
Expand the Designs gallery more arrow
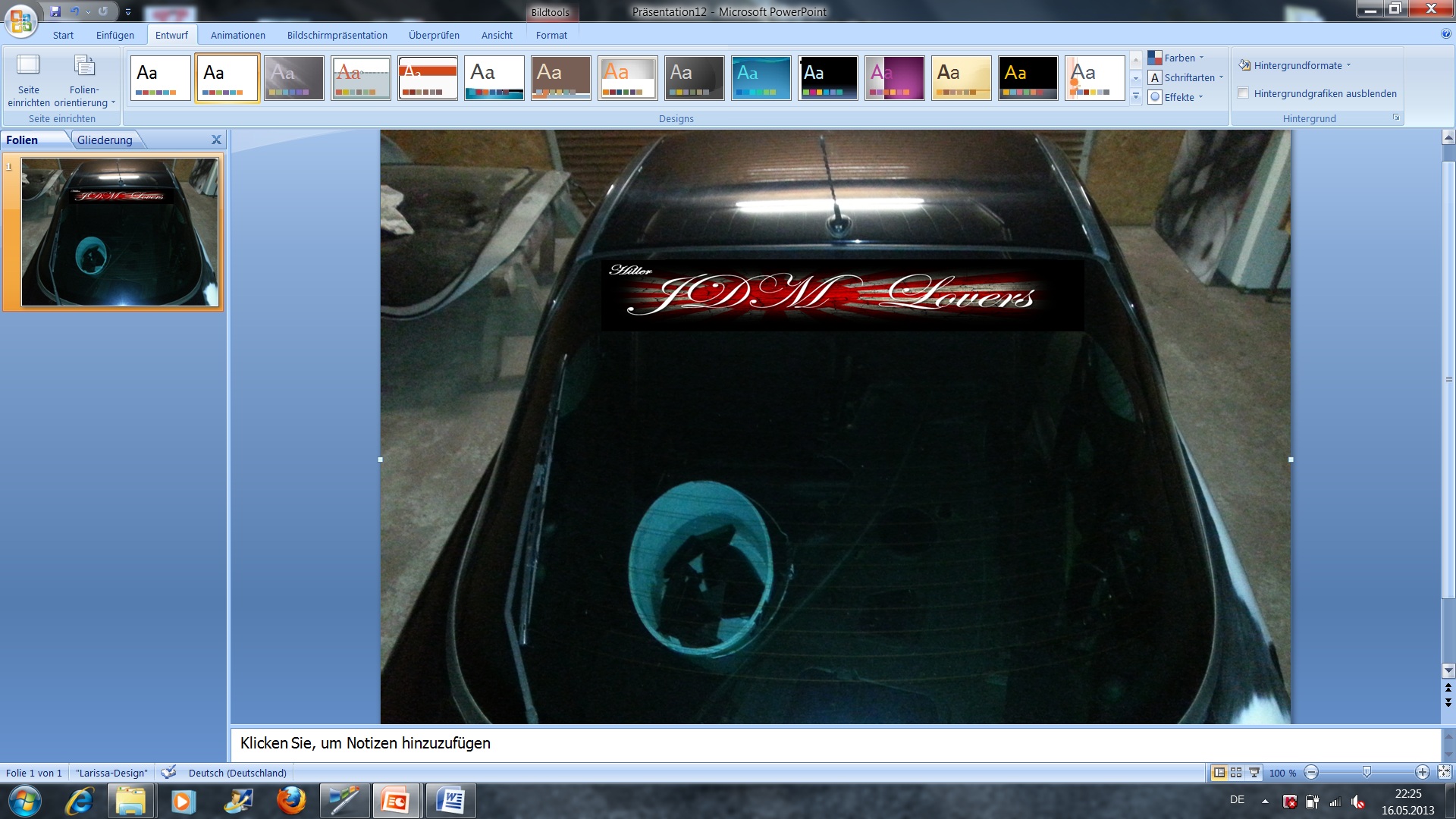pyautogui.click(x=1135, y=97)
